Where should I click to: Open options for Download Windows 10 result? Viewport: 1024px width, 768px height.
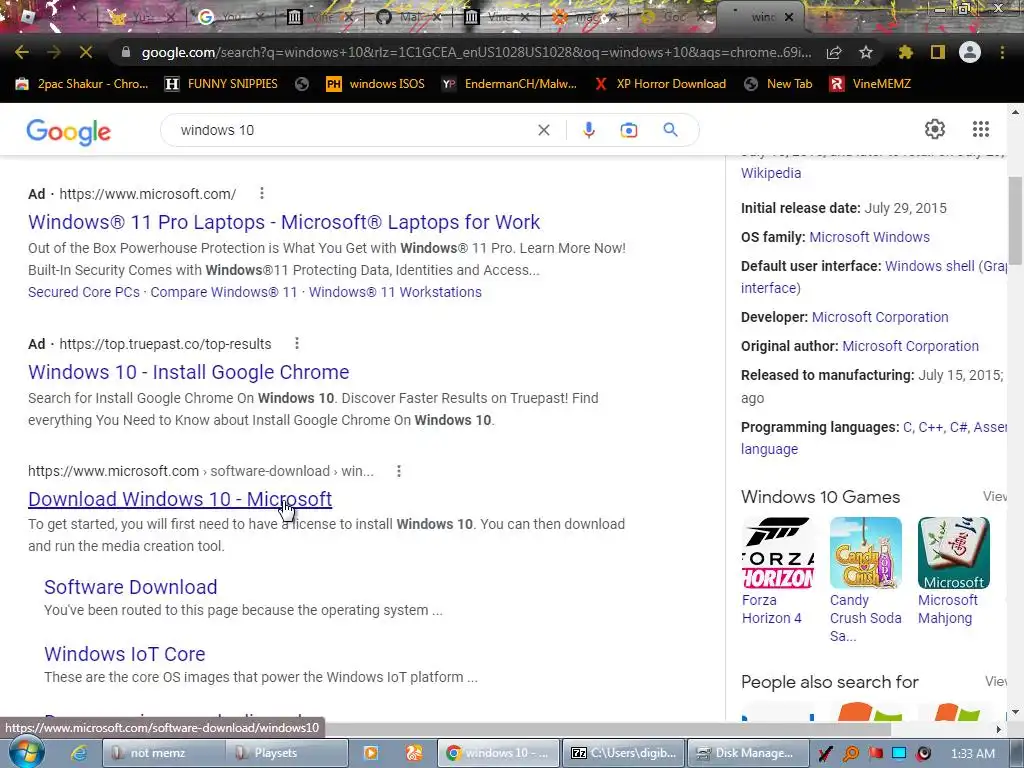(399, 471)
